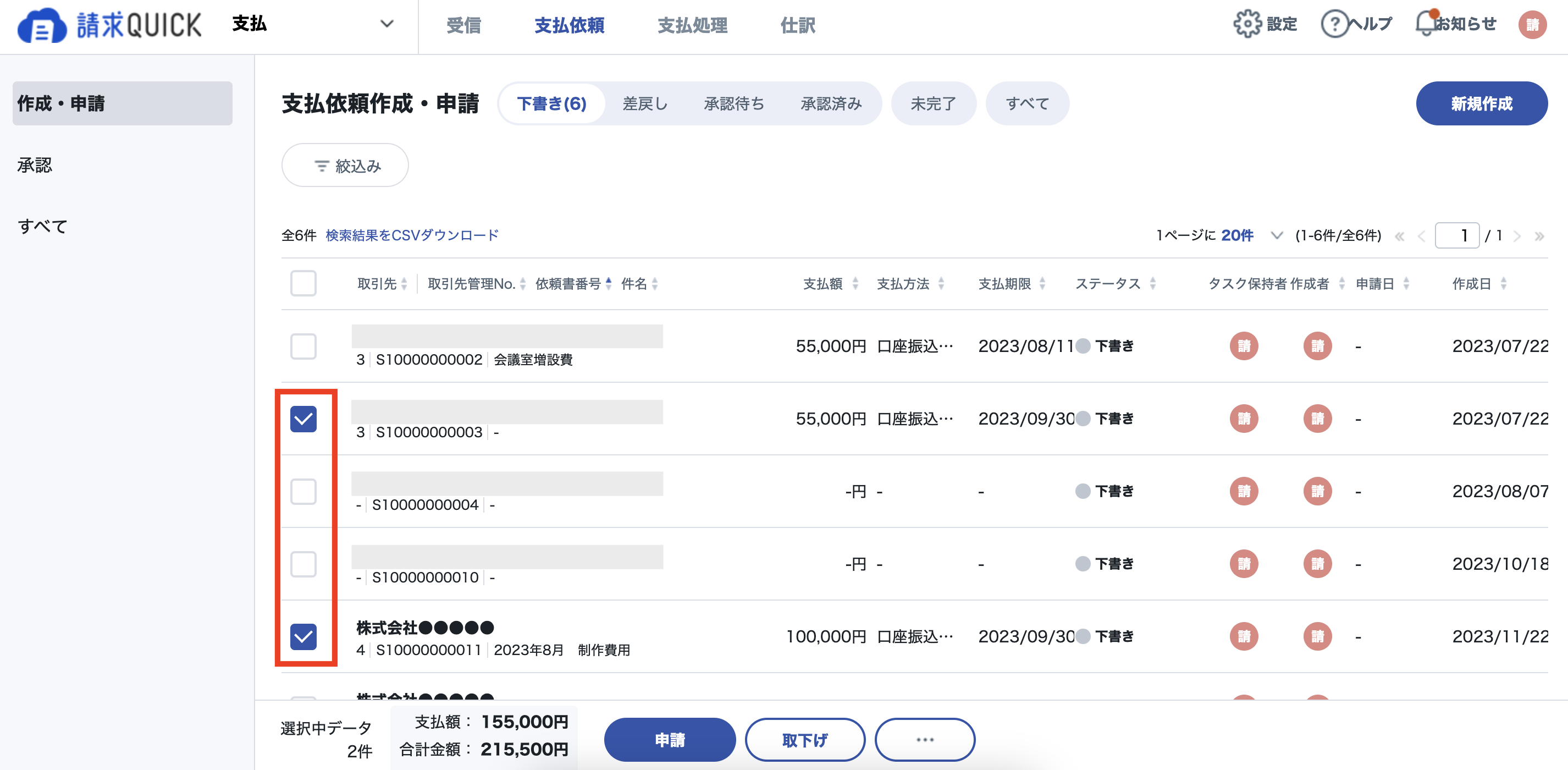Screen dimensions: 1568x770
Task: Open help via the question mark icon
Action: point(1334,24)
